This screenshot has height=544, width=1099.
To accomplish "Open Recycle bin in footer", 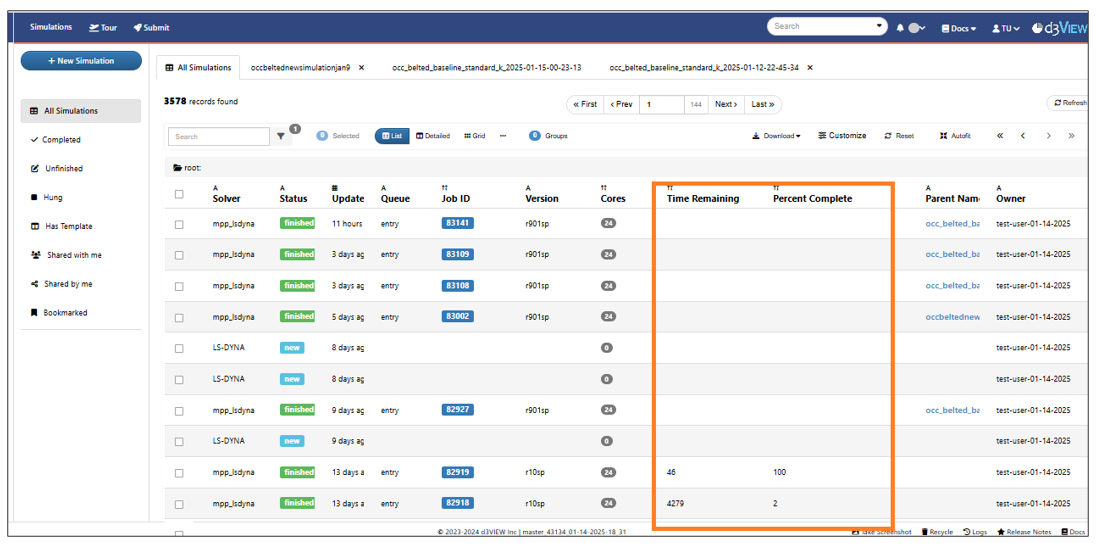I will point(937,532).
